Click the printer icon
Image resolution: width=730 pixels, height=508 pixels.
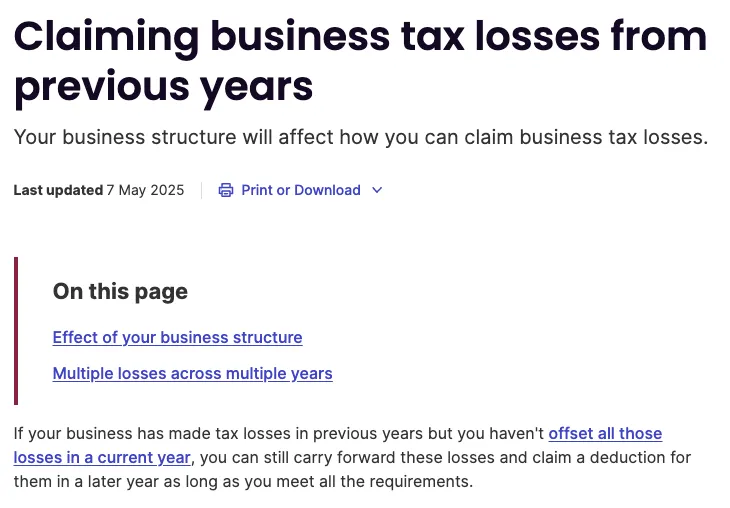tap(226, 190)
